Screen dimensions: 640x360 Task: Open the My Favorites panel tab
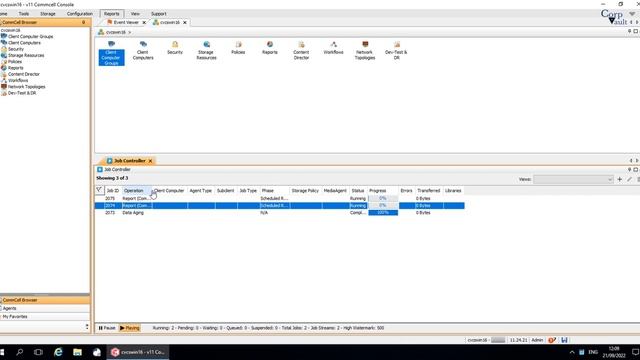click(x=45, y=317)
